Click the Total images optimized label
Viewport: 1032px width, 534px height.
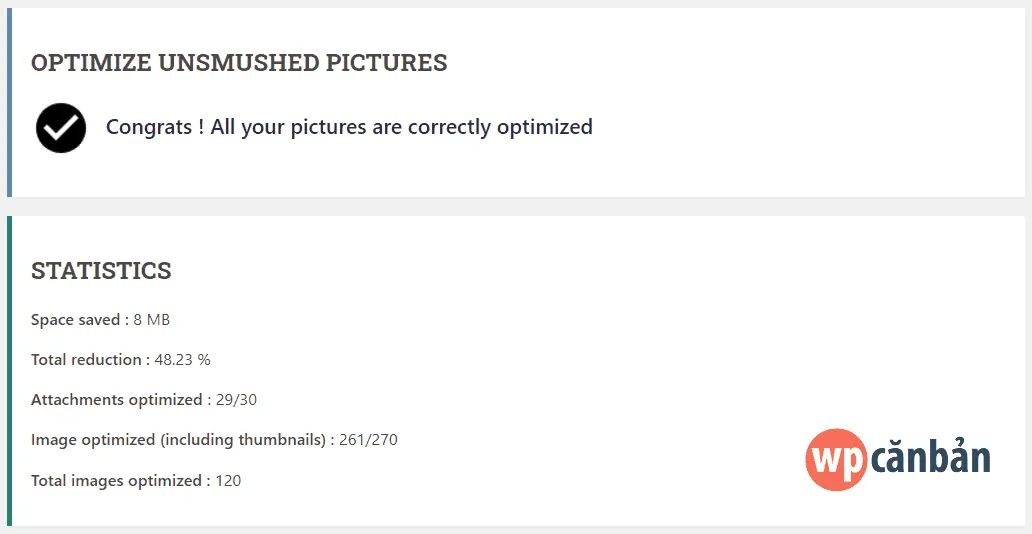coord(116,481)
